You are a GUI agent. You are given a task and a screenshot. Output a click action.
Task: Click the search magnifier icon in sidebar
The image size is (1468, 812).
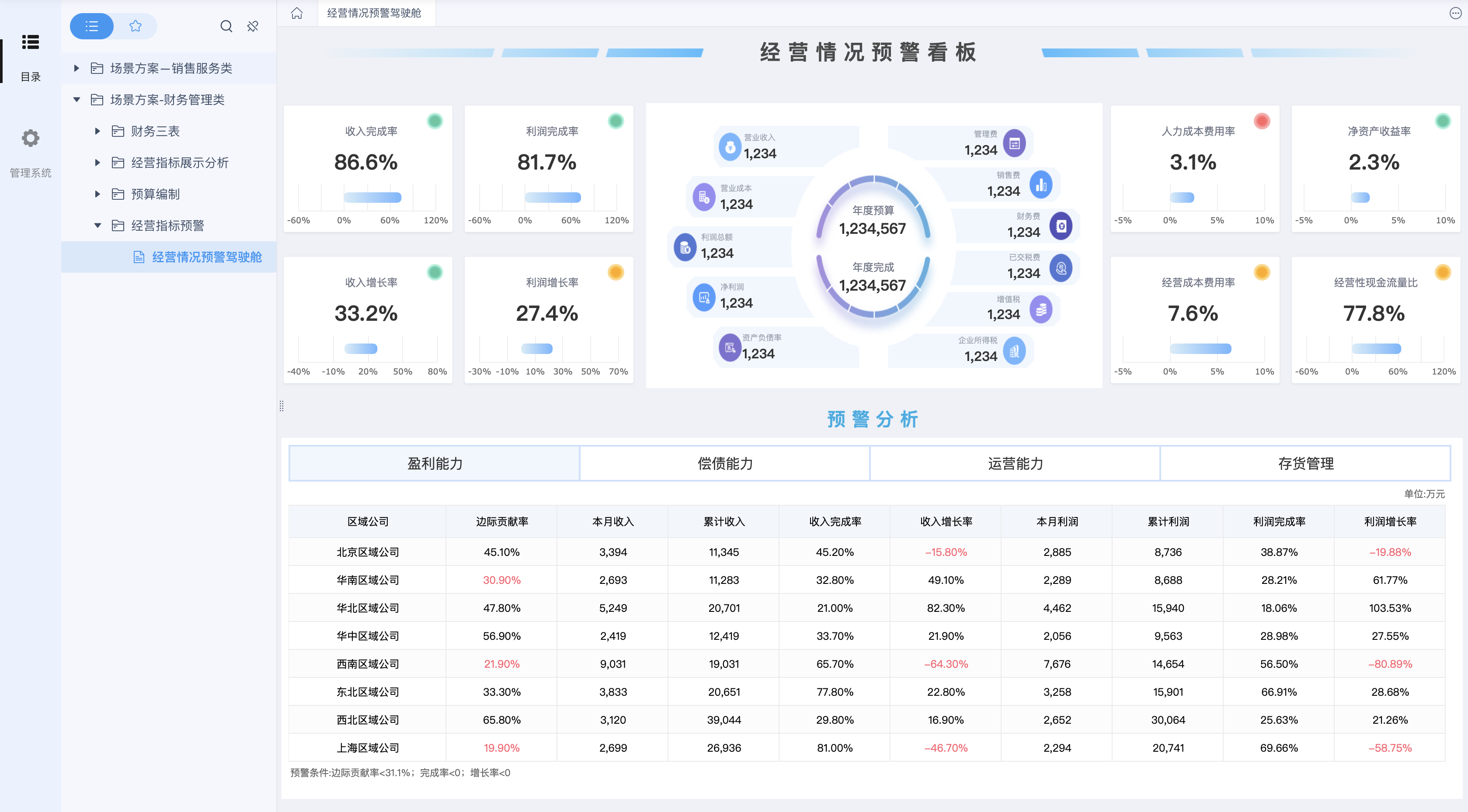tap(226, 26)
